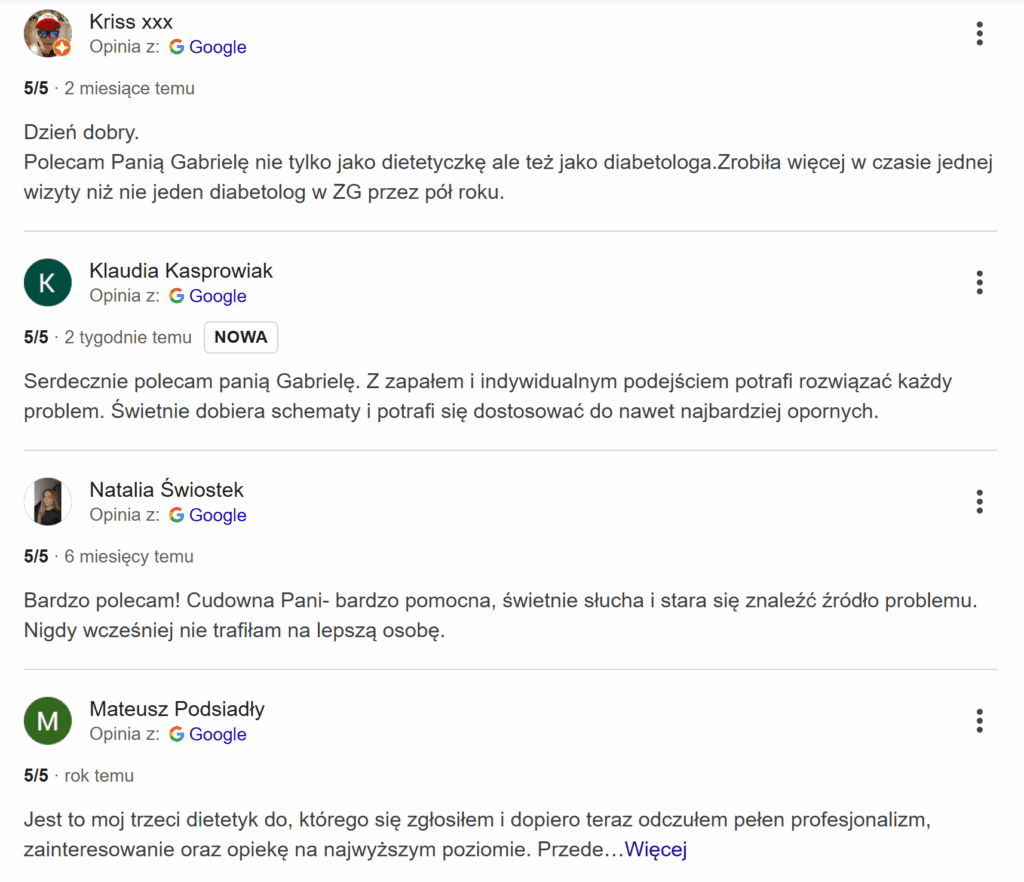Click Natalia Świostek's profile photo
The width and height of the screenshot is (1024, 882).
tap(47, 502)
